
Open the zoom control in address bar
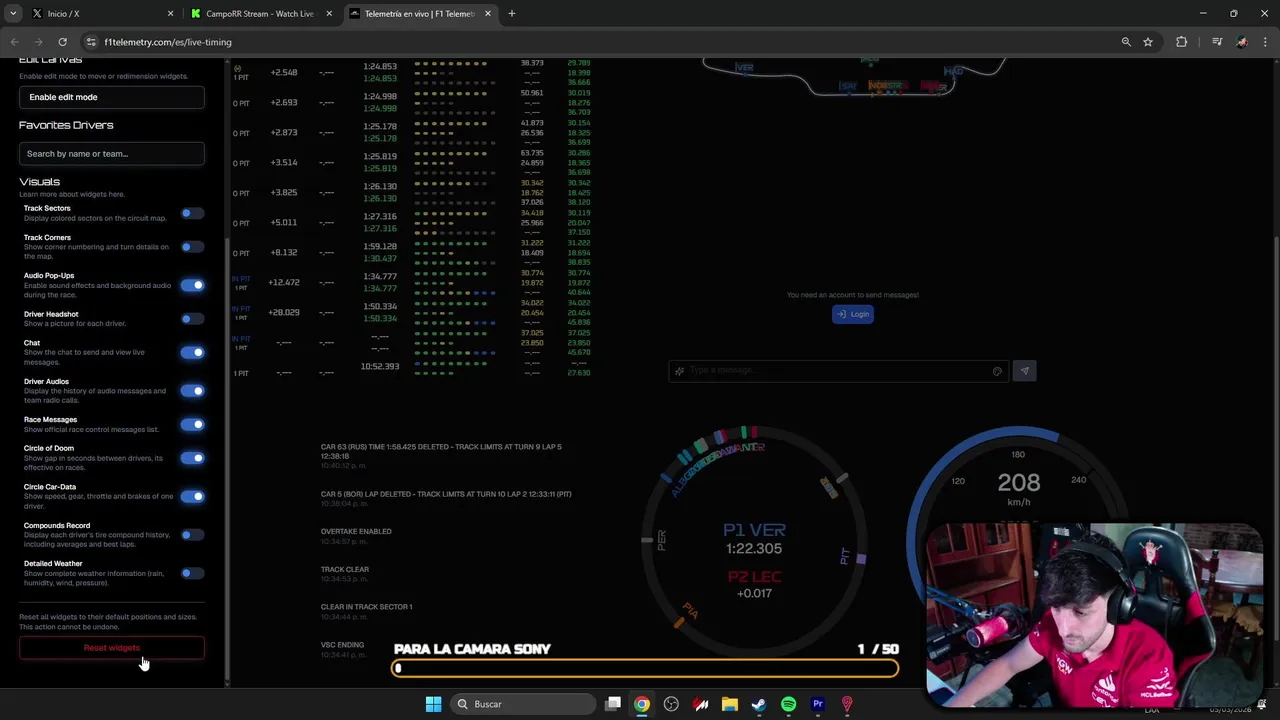[x=1126, y=42]
